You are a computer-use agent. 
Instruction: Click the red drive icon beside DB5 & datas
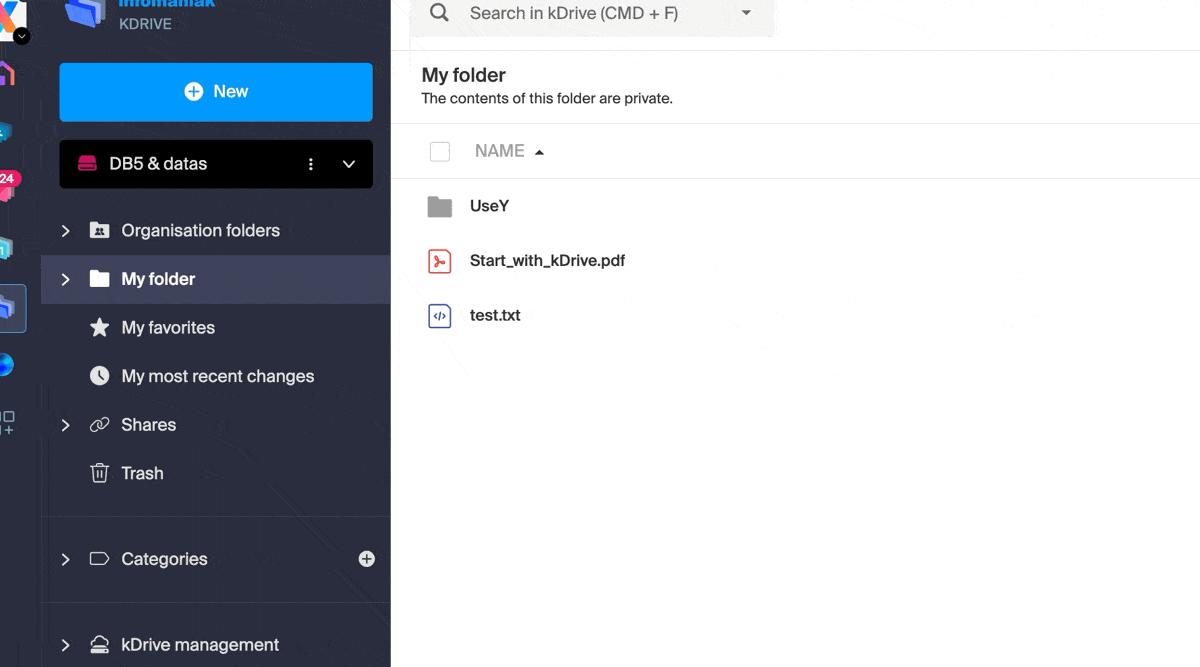88,164
